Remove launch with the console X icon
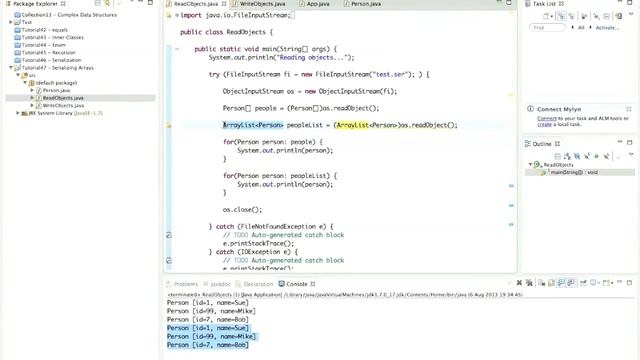 (519, 282)
